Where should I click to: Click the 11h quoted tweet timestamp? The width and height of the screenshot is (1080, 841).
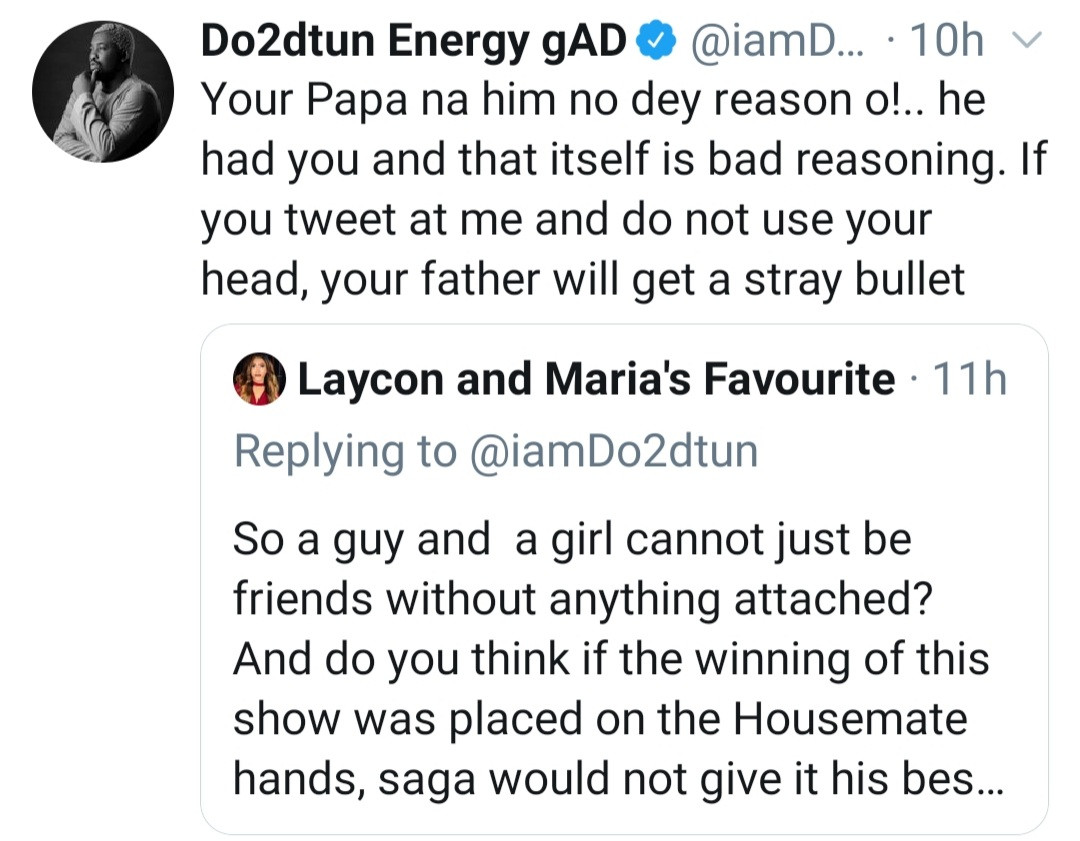970,380
